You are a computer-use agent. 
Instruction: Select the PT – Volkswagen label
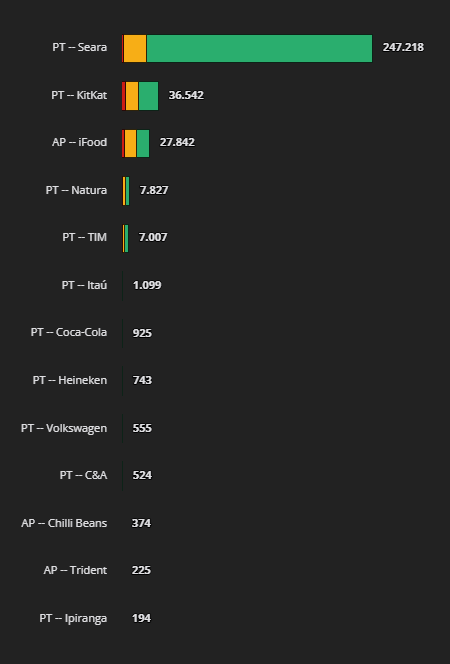(x=64, y=428)
